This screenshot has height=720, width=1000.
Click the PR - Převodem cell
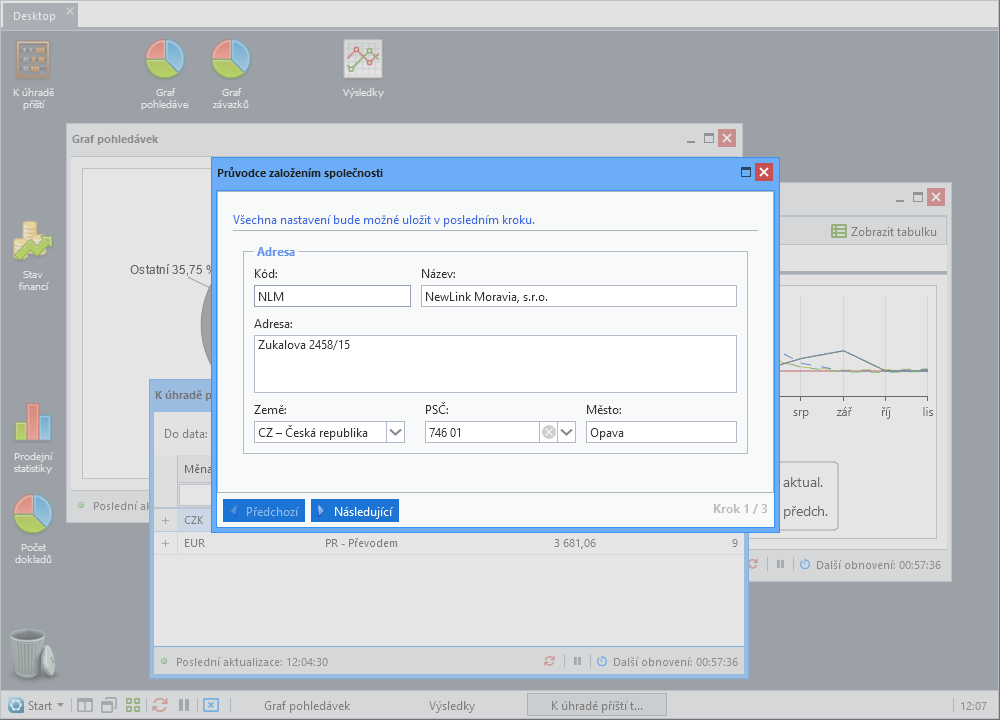361,543
